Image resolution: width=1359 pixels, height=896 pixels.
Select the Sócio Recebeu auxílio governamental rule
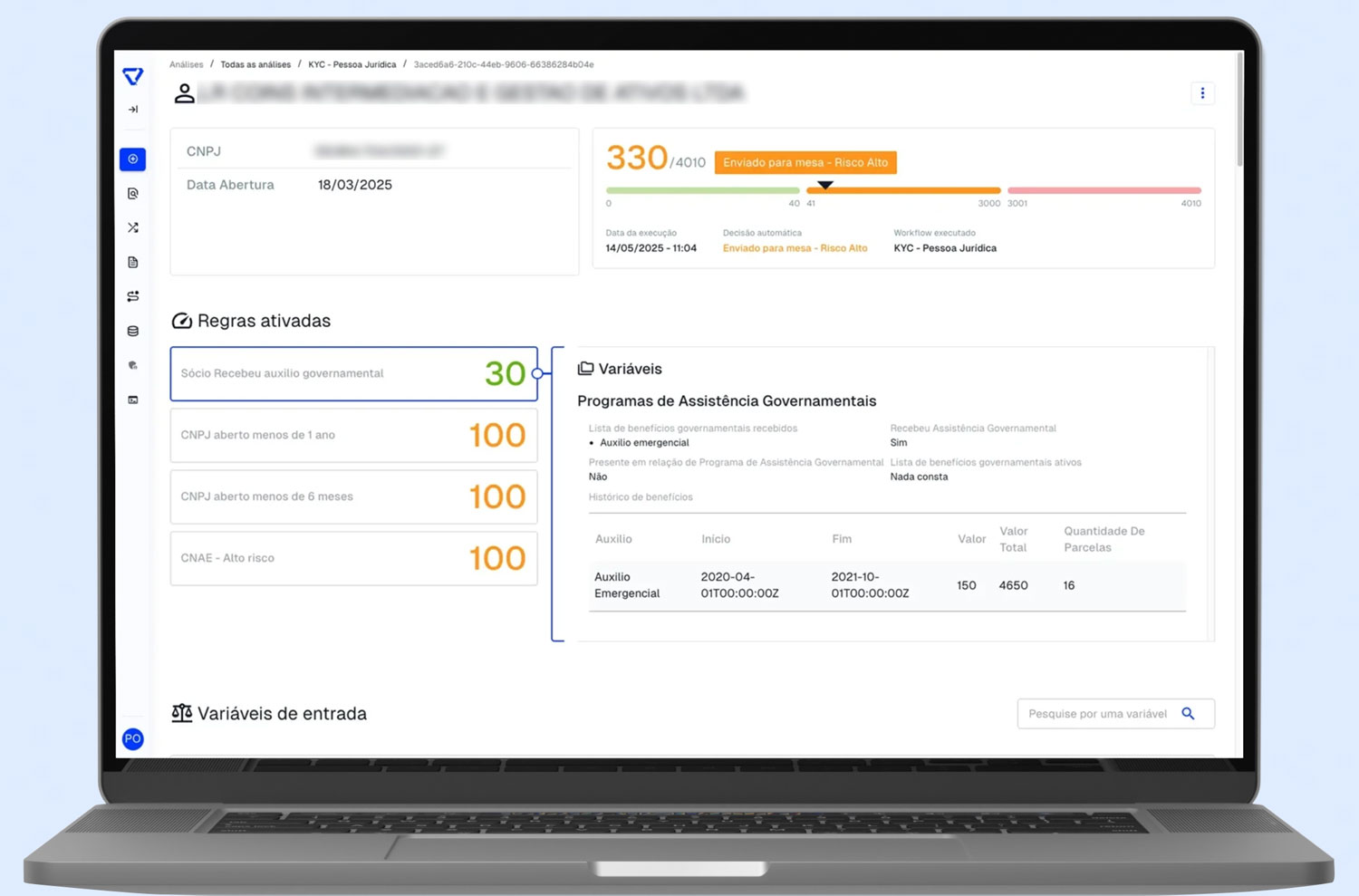(x=353, y=373)
